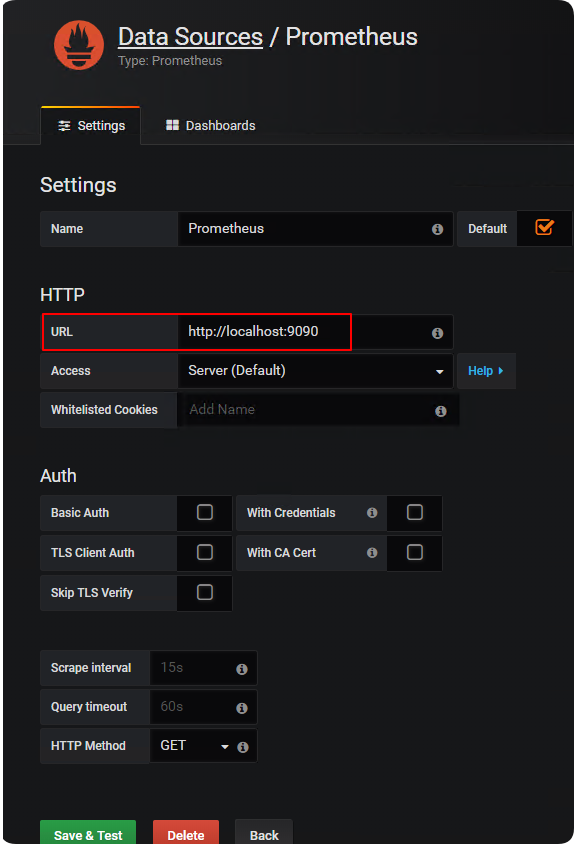Open the Data Sources breadcrumb link

(x=190, y=37)
